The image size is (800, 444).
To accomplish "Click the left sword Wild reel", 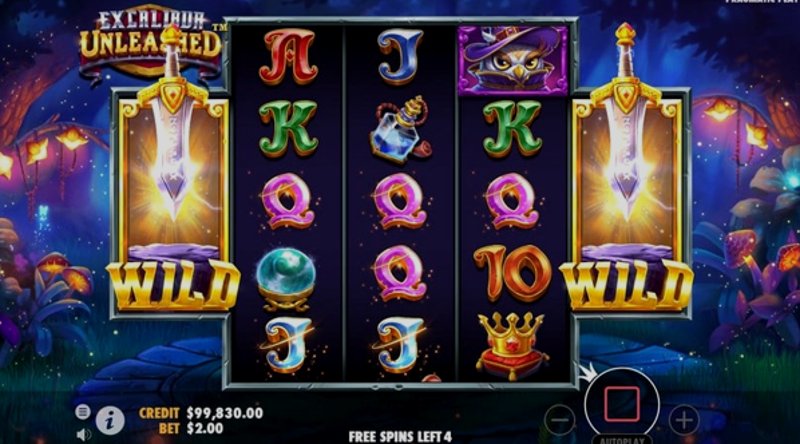I will point(173,202).
